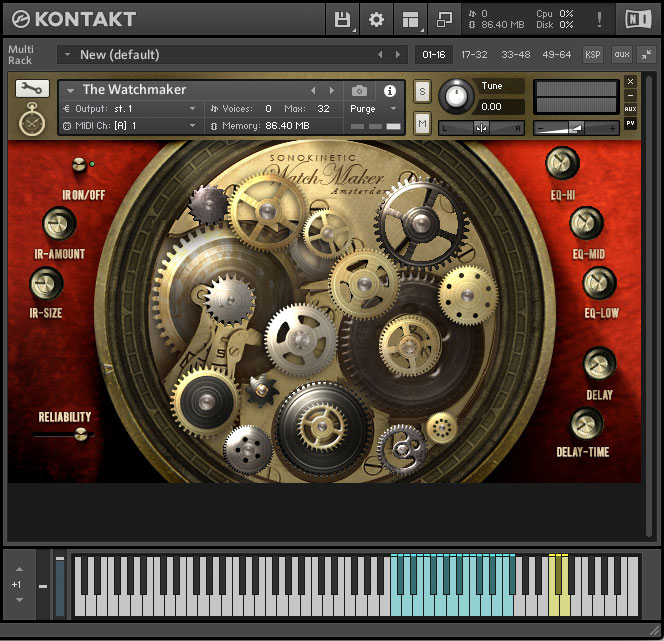Click the KSP button
The width and height of the screenshot is (664, 641).
click(593, 54)
